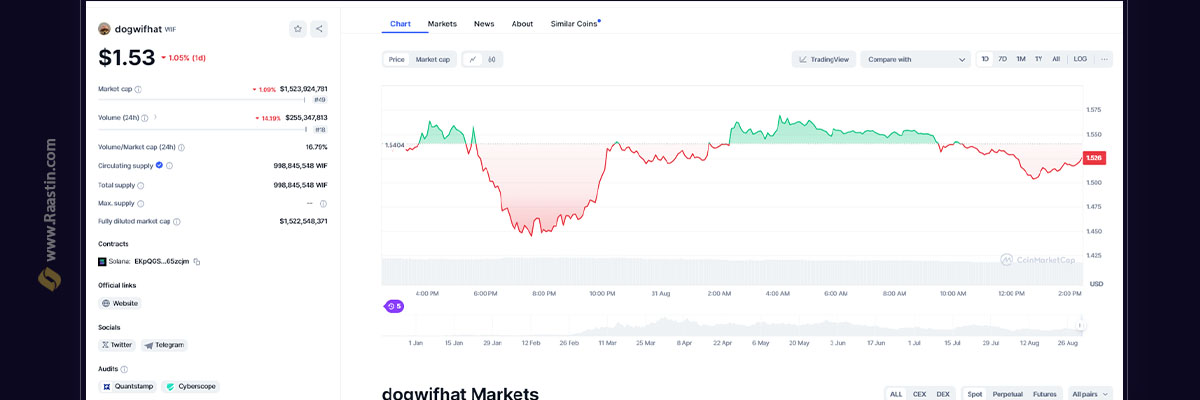Screen dimensions: 1200x400
Task: Show info tooltip for Volume (24h)
Action: (x=145, y=118)
